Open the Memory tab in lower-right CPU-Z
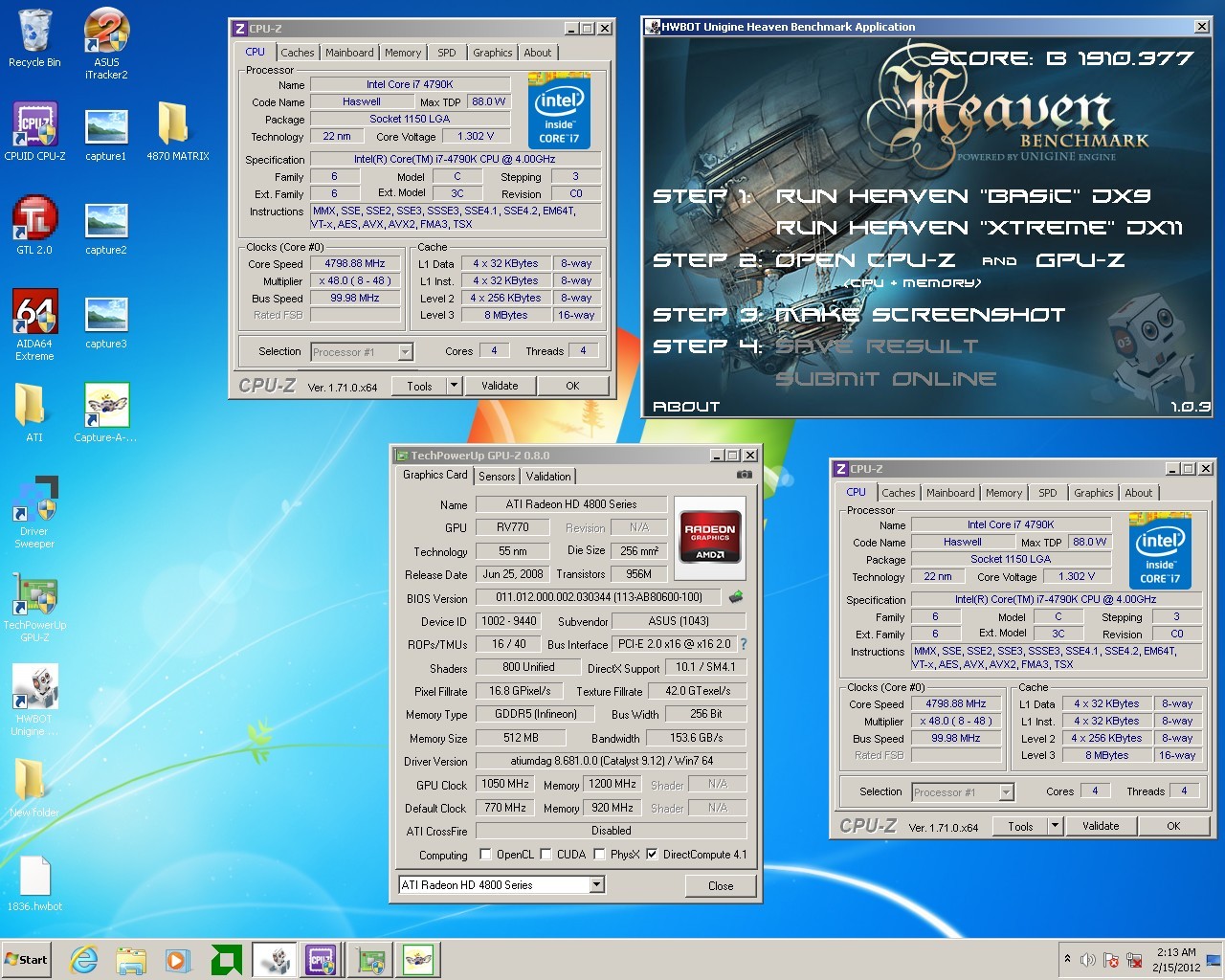The width and height of the screenshot is (1225, 980). (1004, 493)
